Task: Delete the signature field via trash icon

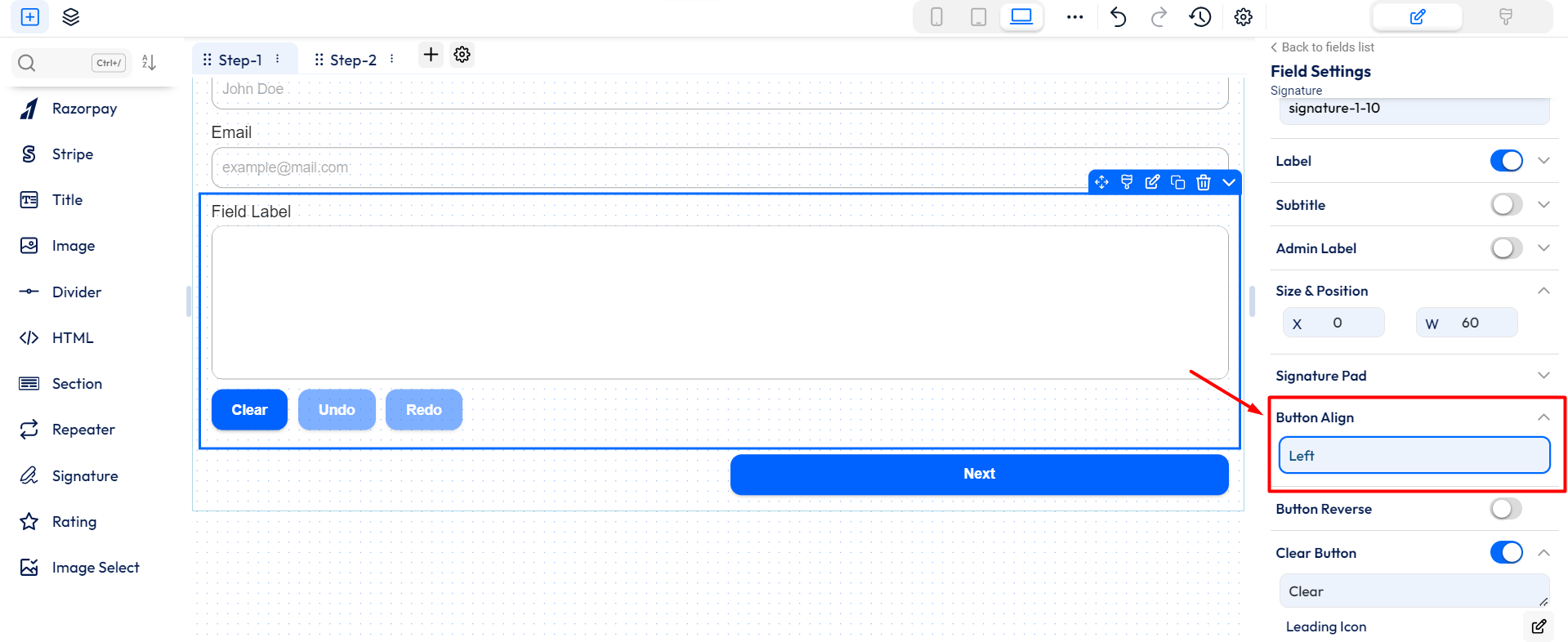Action: [1203, 182]
